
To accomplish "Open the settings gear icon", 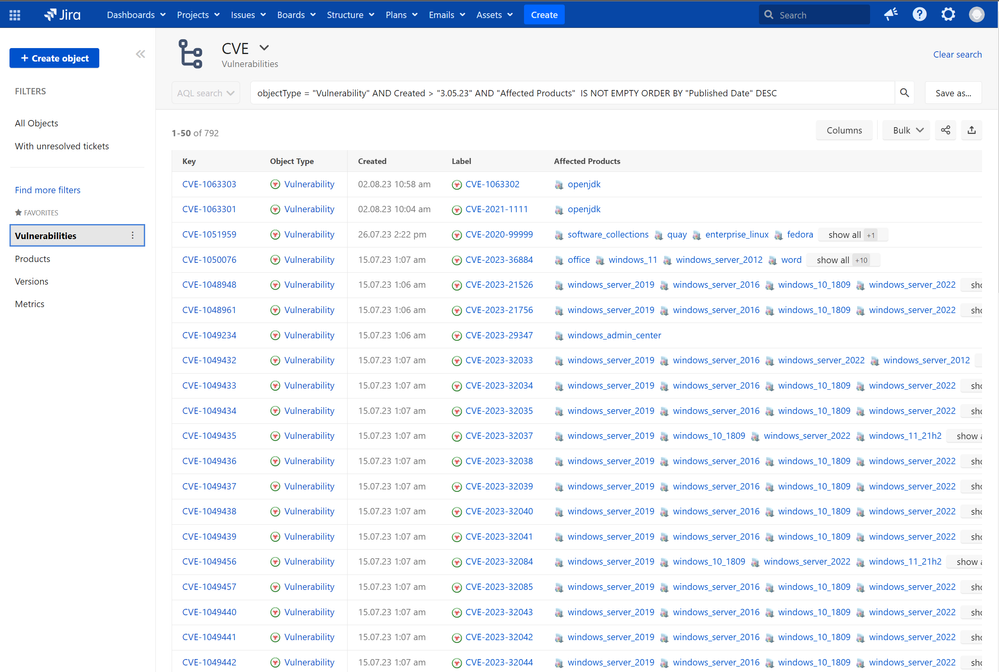I will (948, 14).
